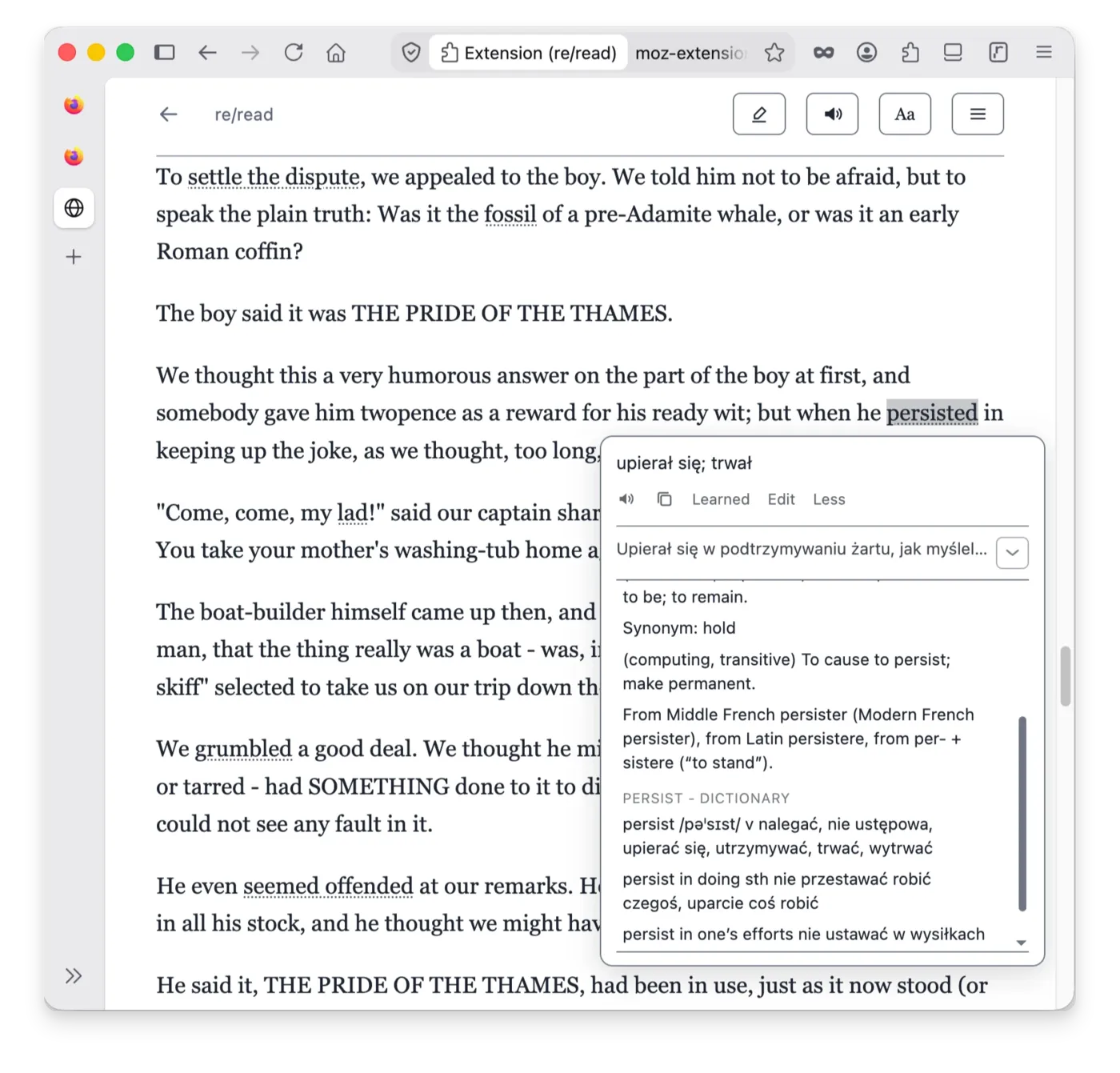Image resolution: width=1120 pixels, height=1073 pixels.
Task: Click the underlined phrase settle the dispute
Action: (x=274, y=177)
